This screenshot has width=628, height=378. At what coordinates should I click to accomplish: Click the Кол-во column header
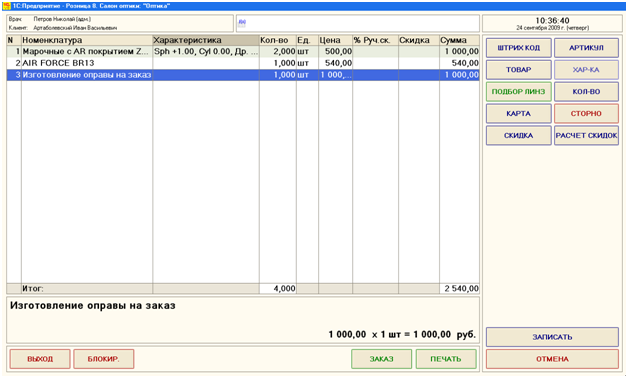click(278, 40)
